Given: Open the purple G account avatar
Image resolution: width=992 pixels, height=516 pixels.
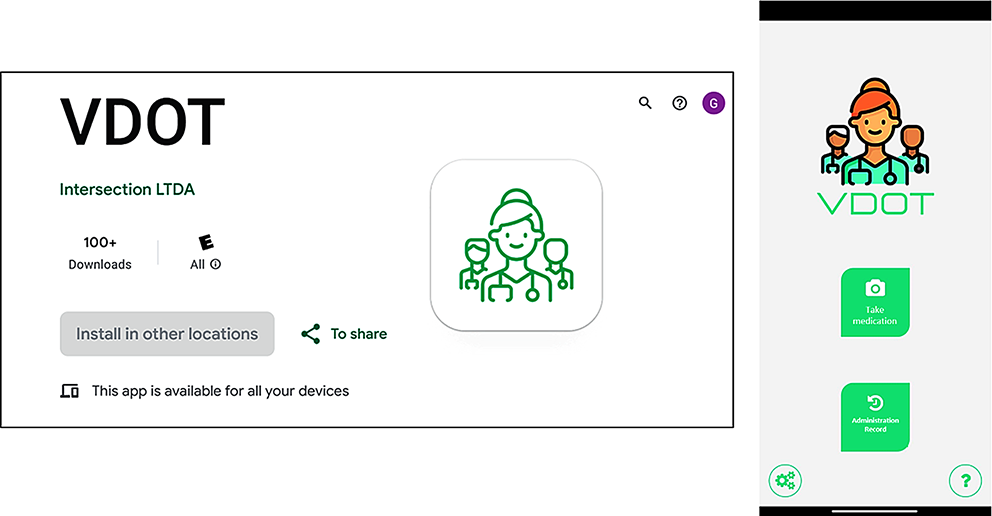Looking at the screenshot, I should (x=713, y=103).
